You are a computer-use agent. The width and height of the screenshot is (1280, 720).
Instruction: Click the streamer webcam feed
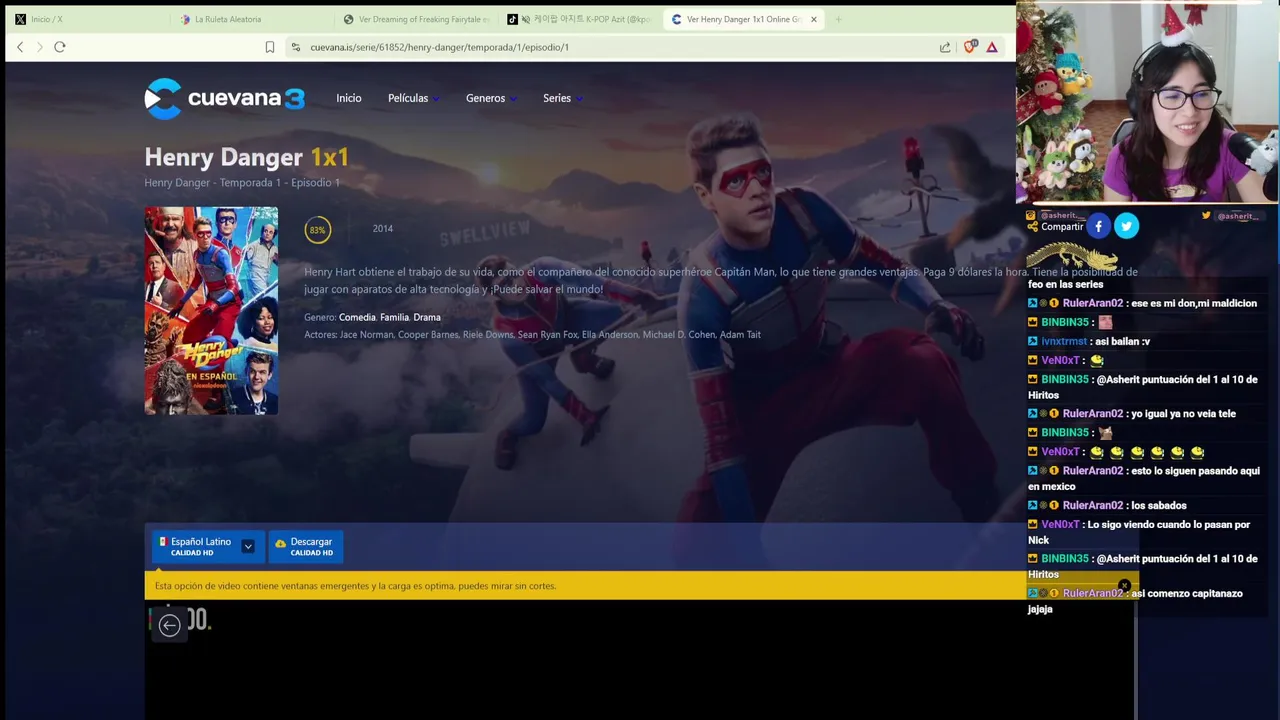coord(1147,102)
